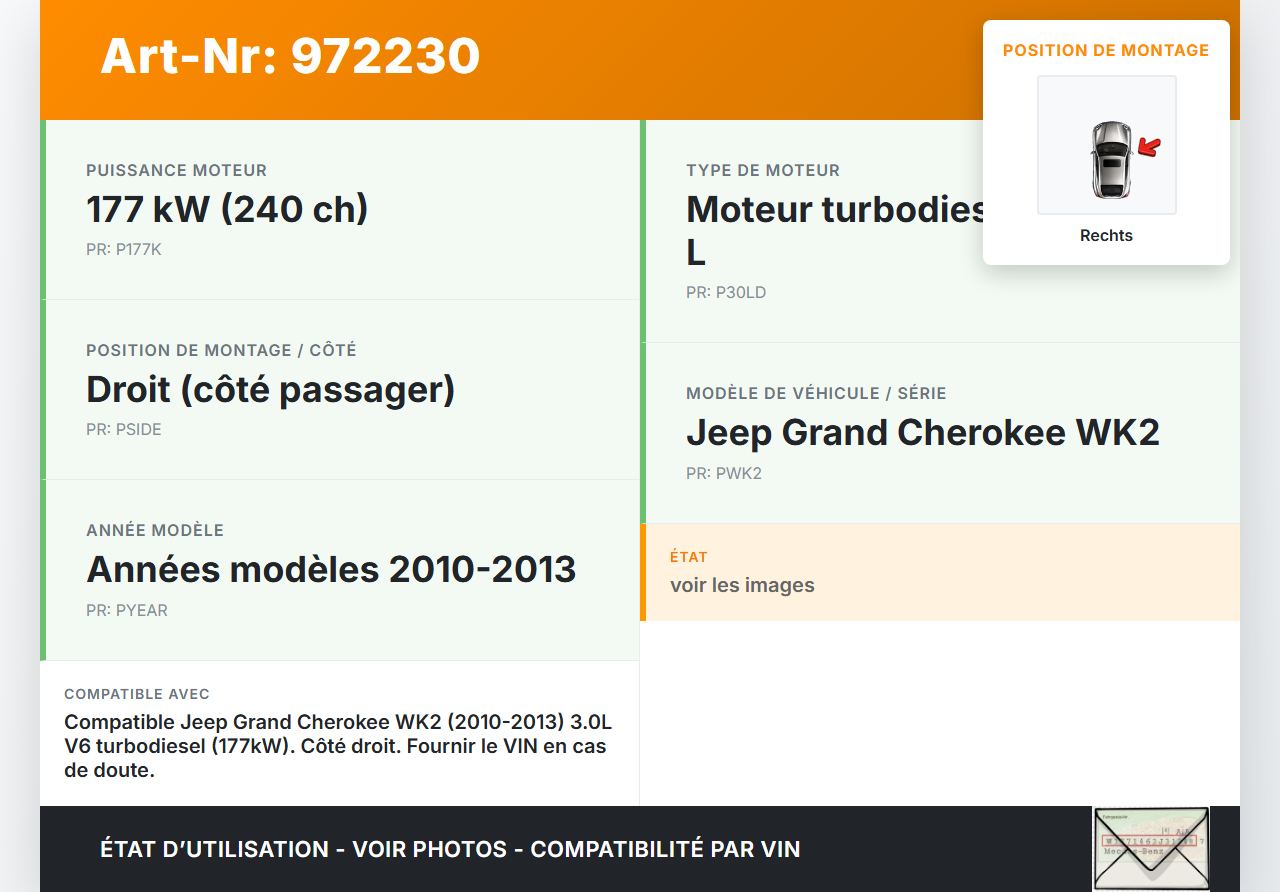Select the '177 kW (240 ch)' value

coord(227,209)
